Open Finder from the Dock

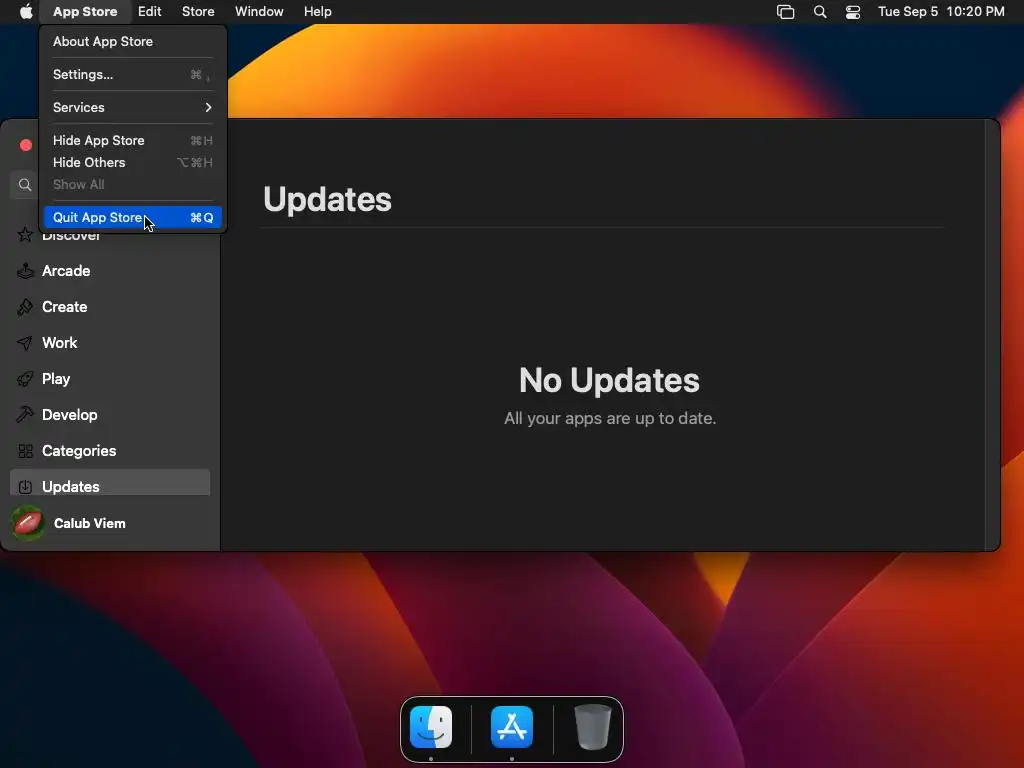coord(431,727)
